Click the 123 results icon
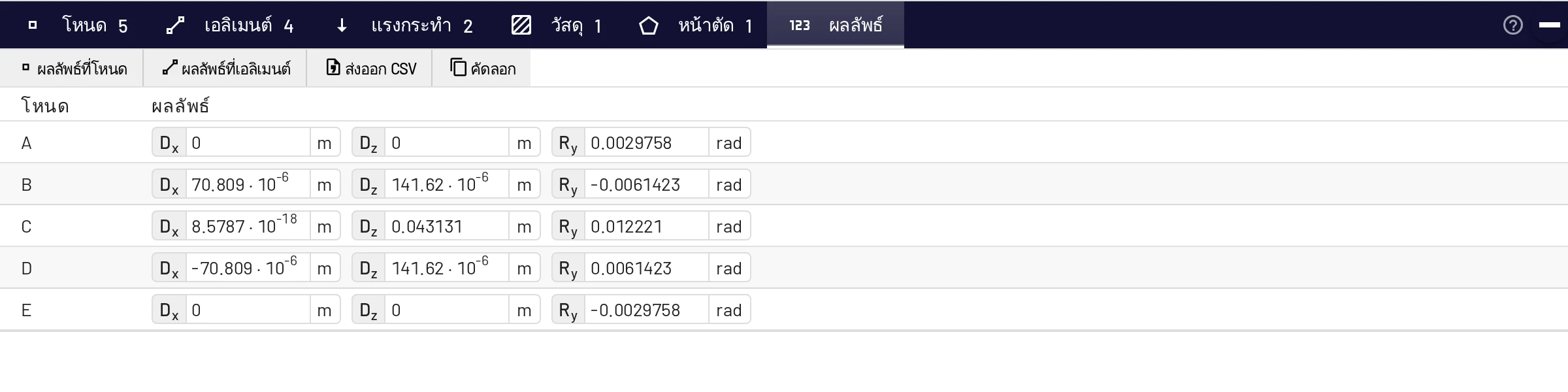1568x392 pixels. (799, 25)
